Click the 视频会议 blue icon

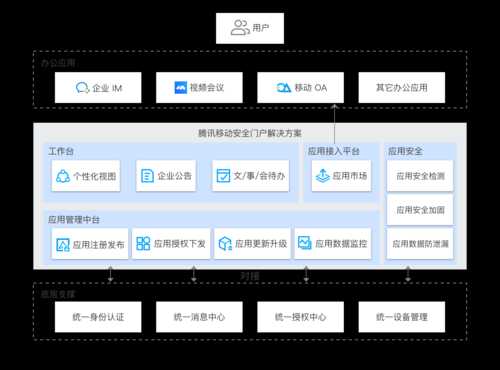pyautogui.click(x=181, y=88)
